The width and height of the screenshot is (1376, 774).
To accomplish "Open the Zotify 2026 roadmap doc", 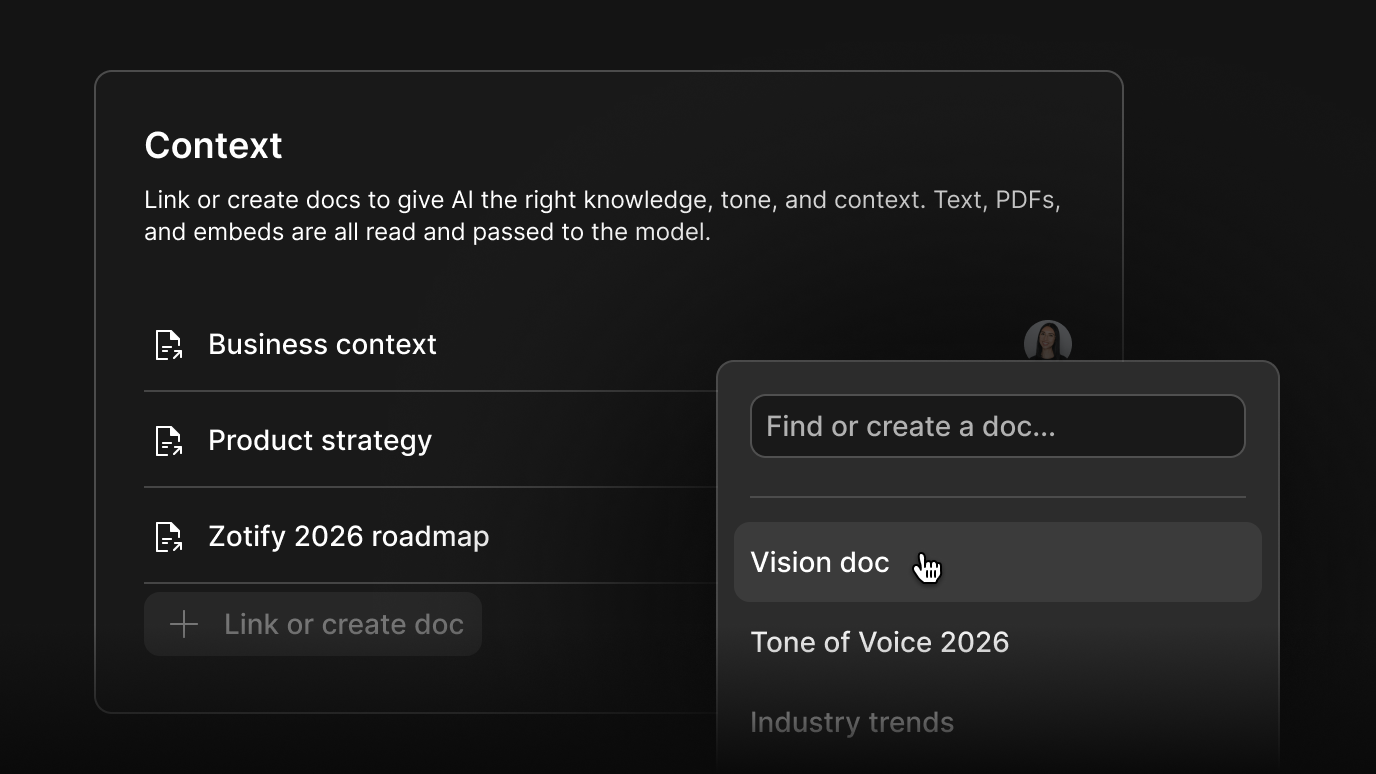I will (349, 536).
